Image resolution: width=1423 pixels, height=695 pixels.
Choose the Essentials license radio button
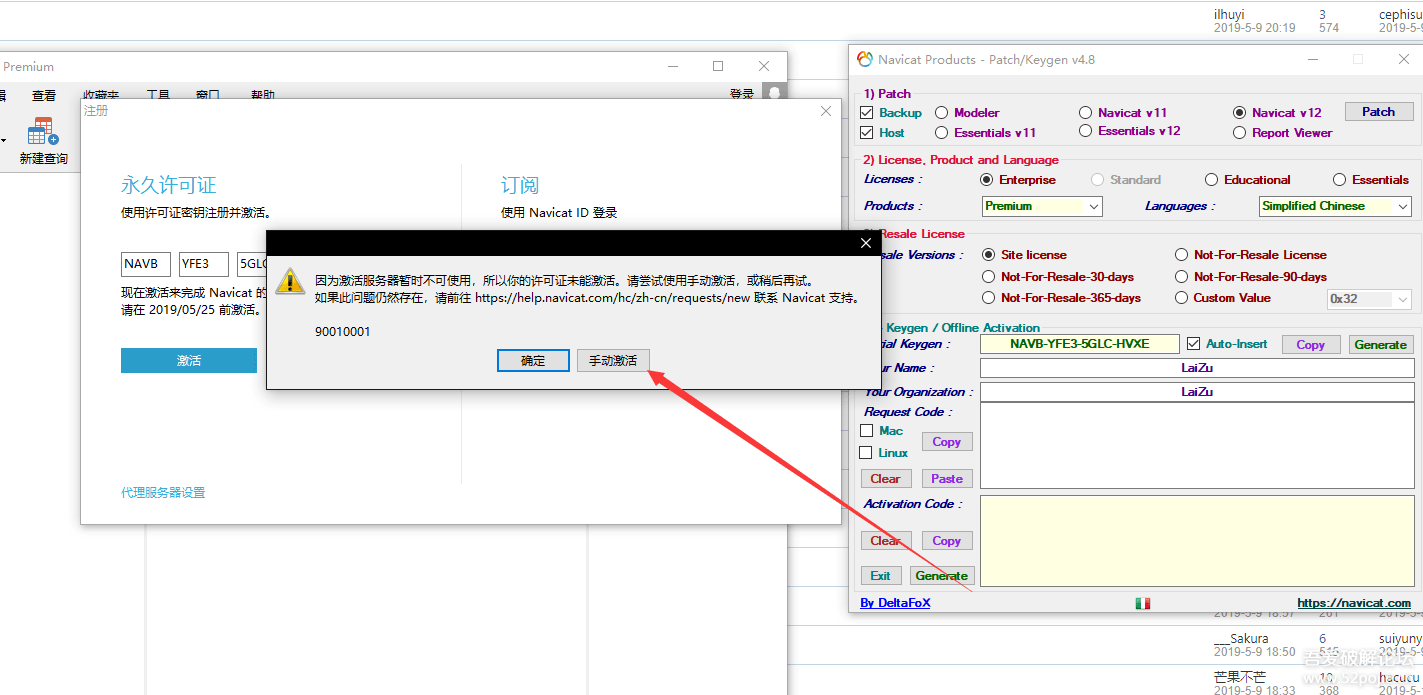tap(1340, 180)
